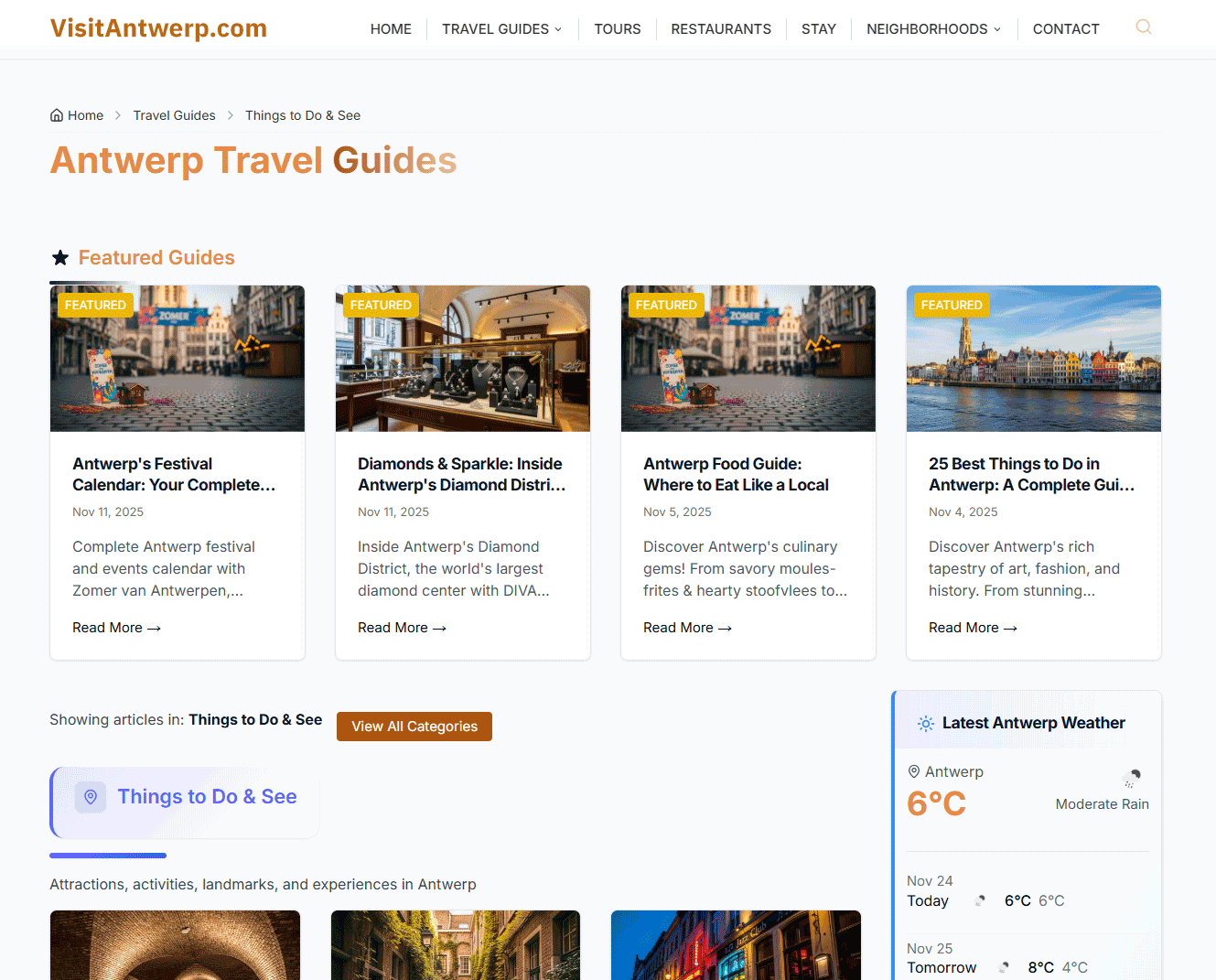Click the brick tunnel thumbnail at the bottom
The height and width of the screenshot is (980, 1216).
(x=175, y=945)
